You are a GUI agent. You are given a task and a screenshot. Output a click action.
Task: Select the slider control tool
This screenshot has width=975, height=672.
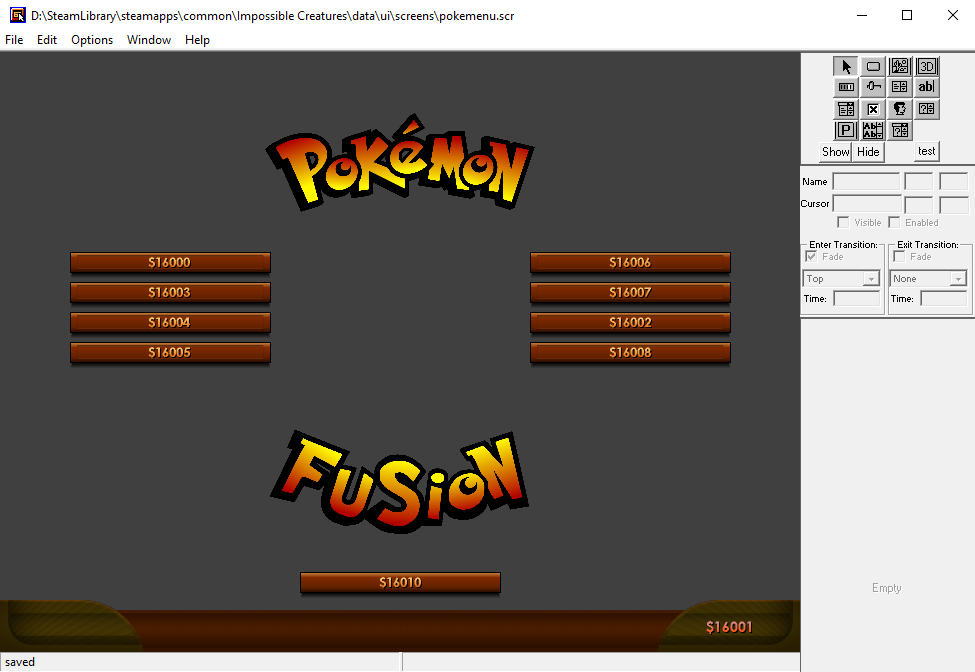873,87
